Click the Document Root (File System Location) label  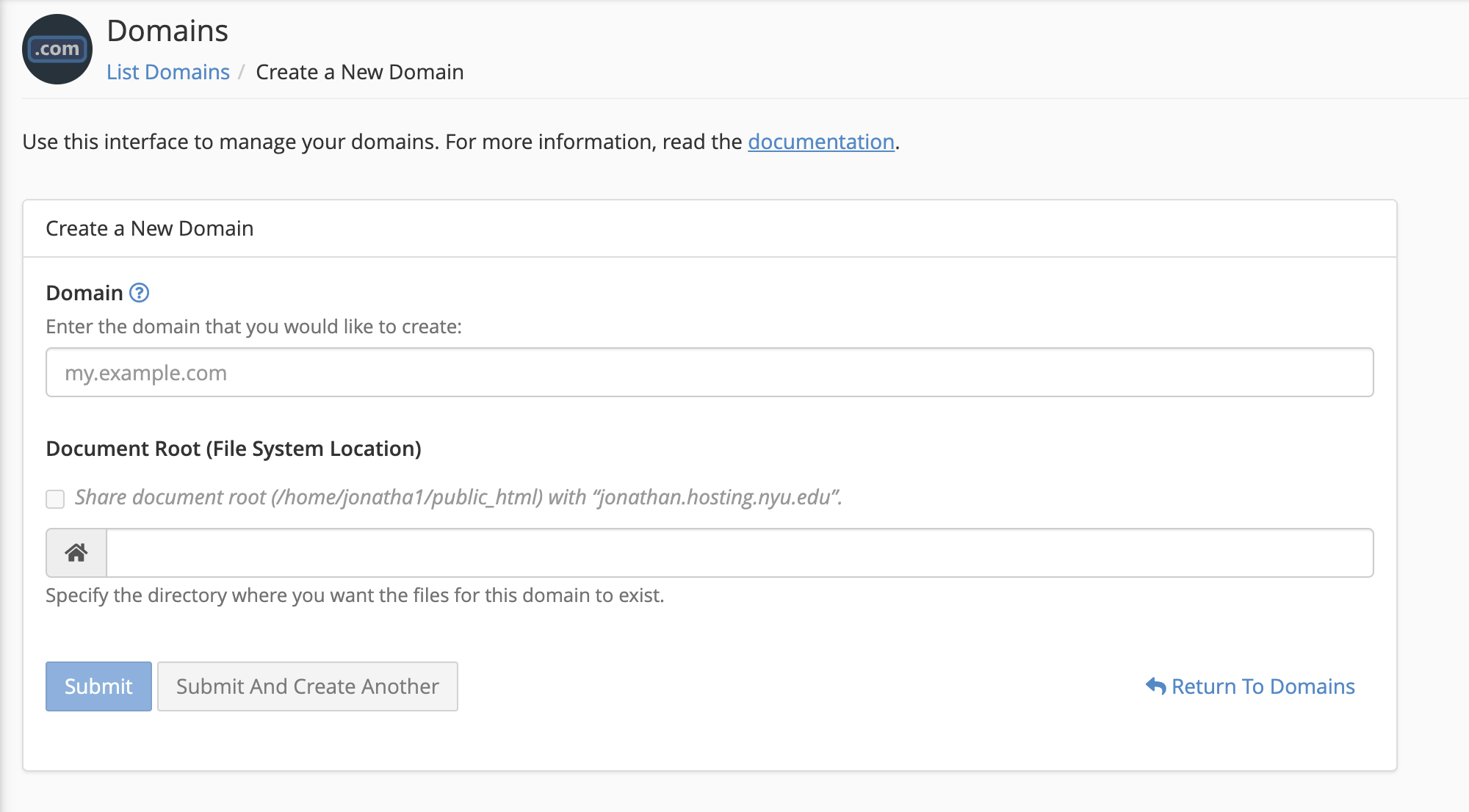click(234, 449)
